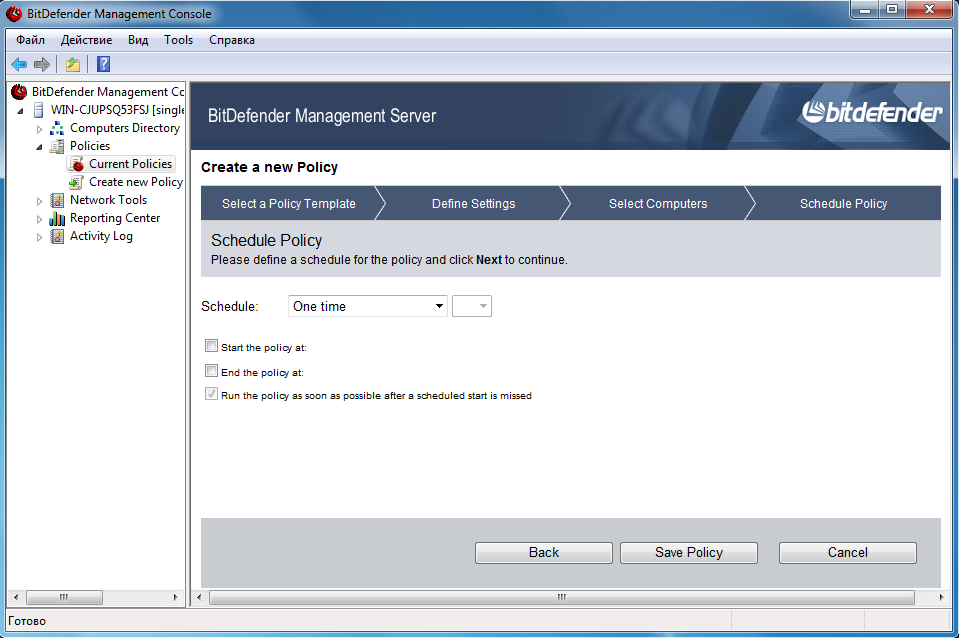Click the bitdefender logo in banner
The height and width of the screenshot is (638, 959).
(872, 113)
